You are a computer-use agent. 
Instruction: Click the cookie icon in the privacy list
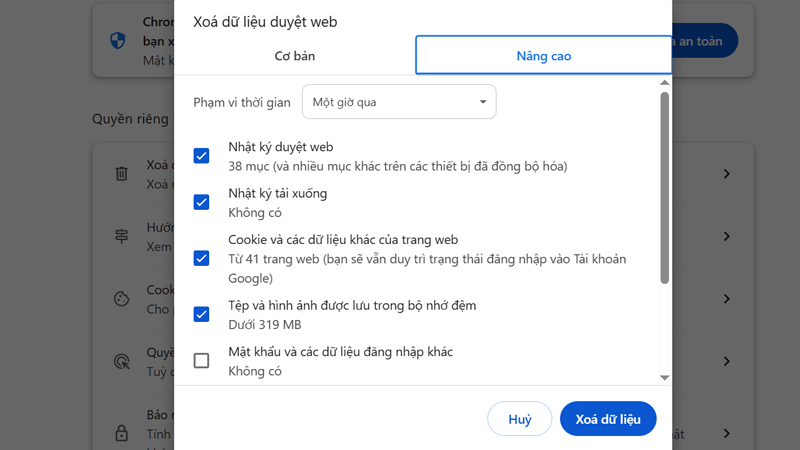(122, 299)
